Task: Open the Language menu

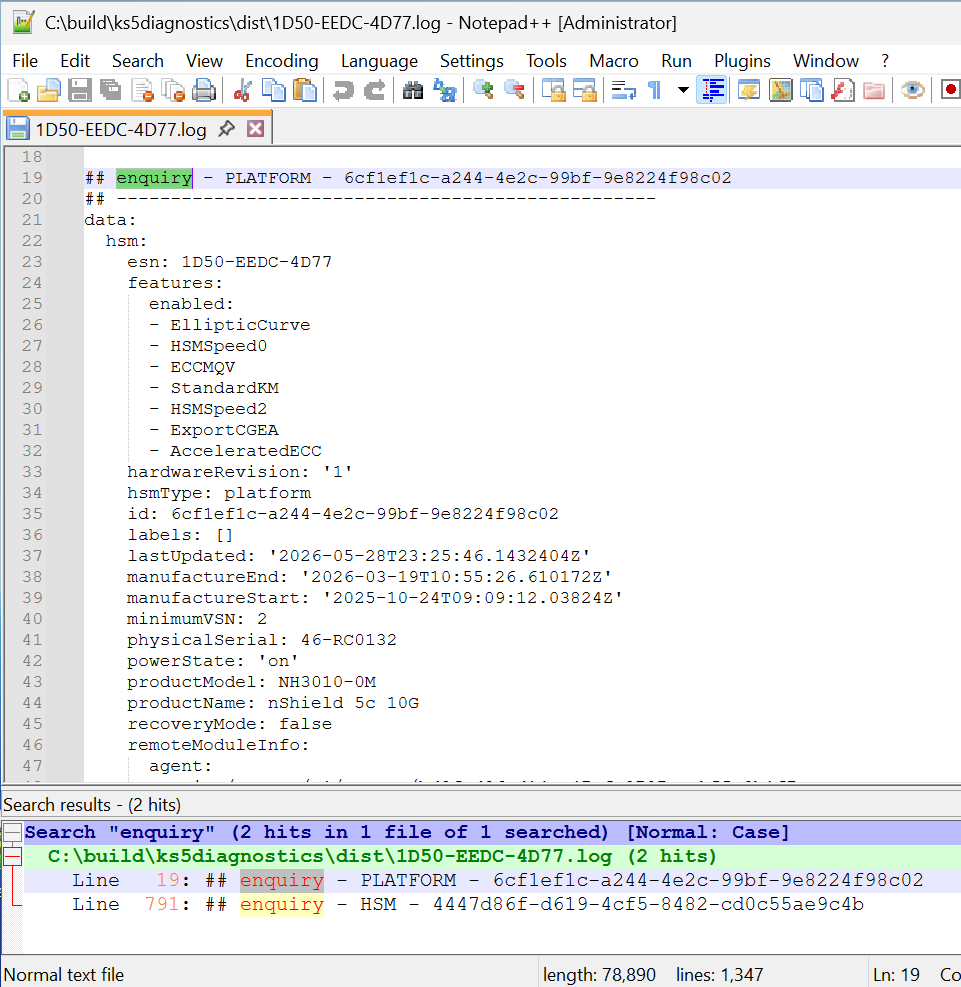Action: (x=379, y=61)
